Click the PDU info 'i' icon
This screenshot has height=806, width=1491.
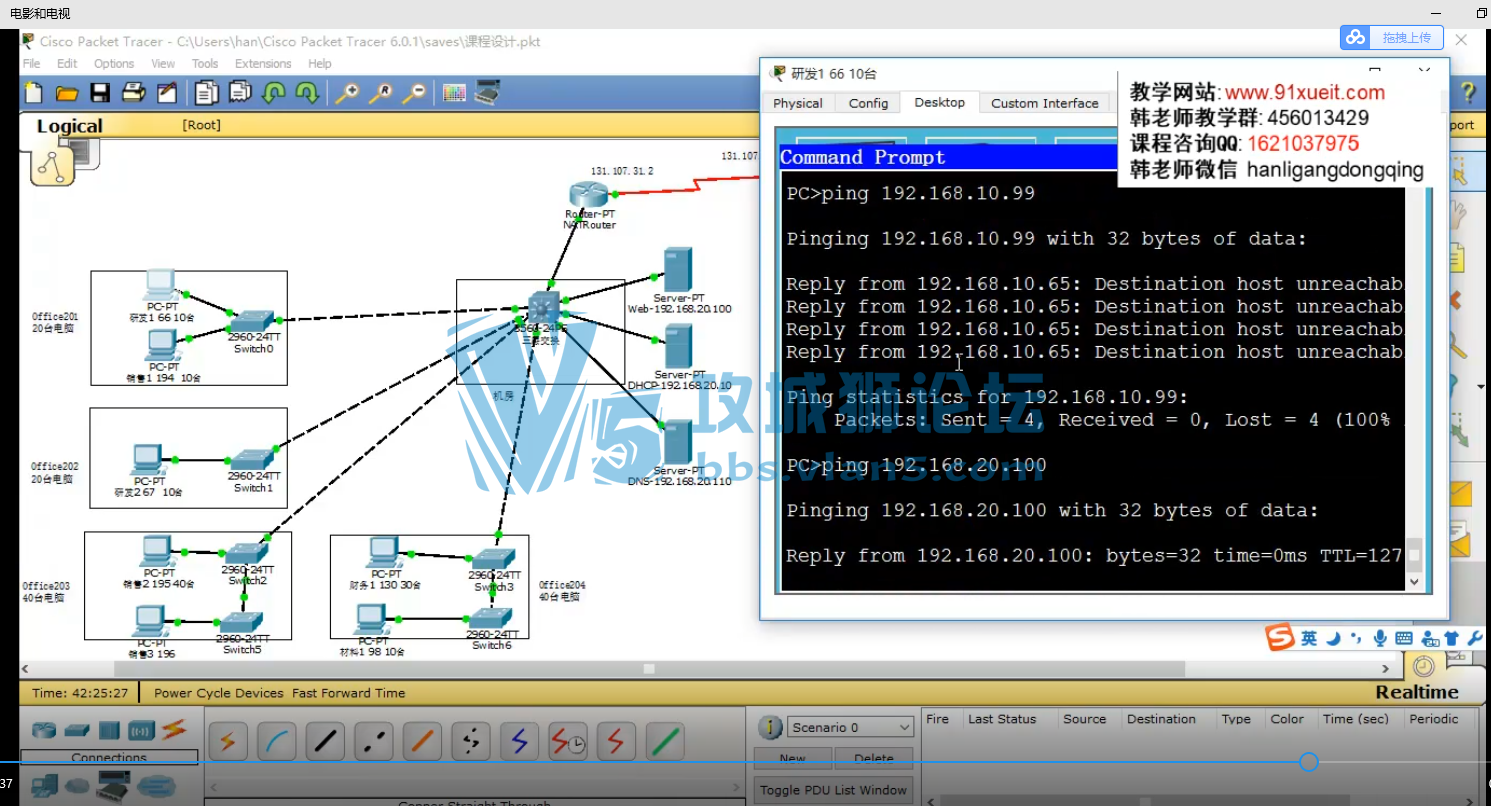(769, 728)
